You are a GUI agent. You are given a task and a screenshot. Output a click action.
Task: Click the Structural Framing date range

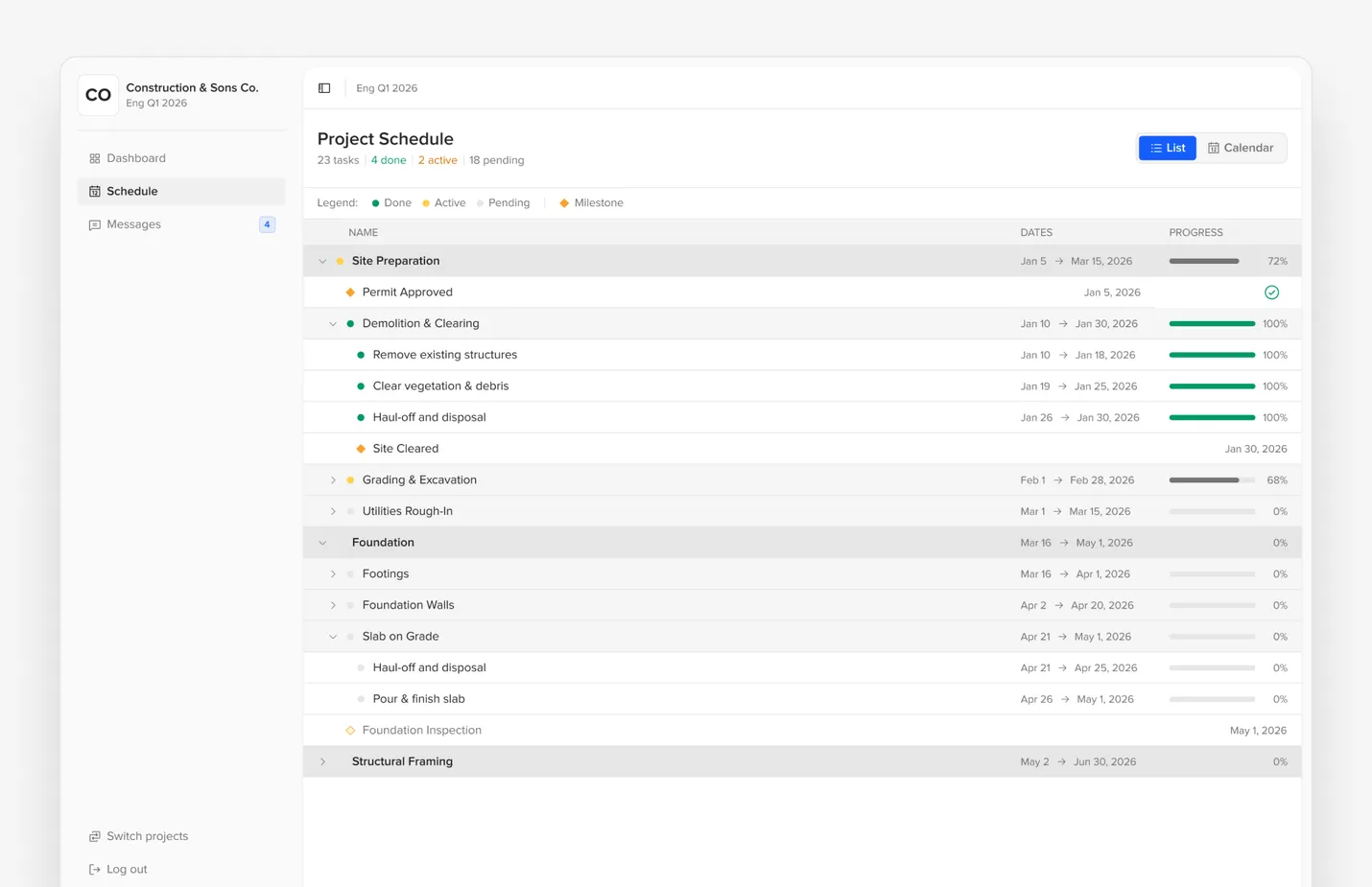coord(1078,762)
